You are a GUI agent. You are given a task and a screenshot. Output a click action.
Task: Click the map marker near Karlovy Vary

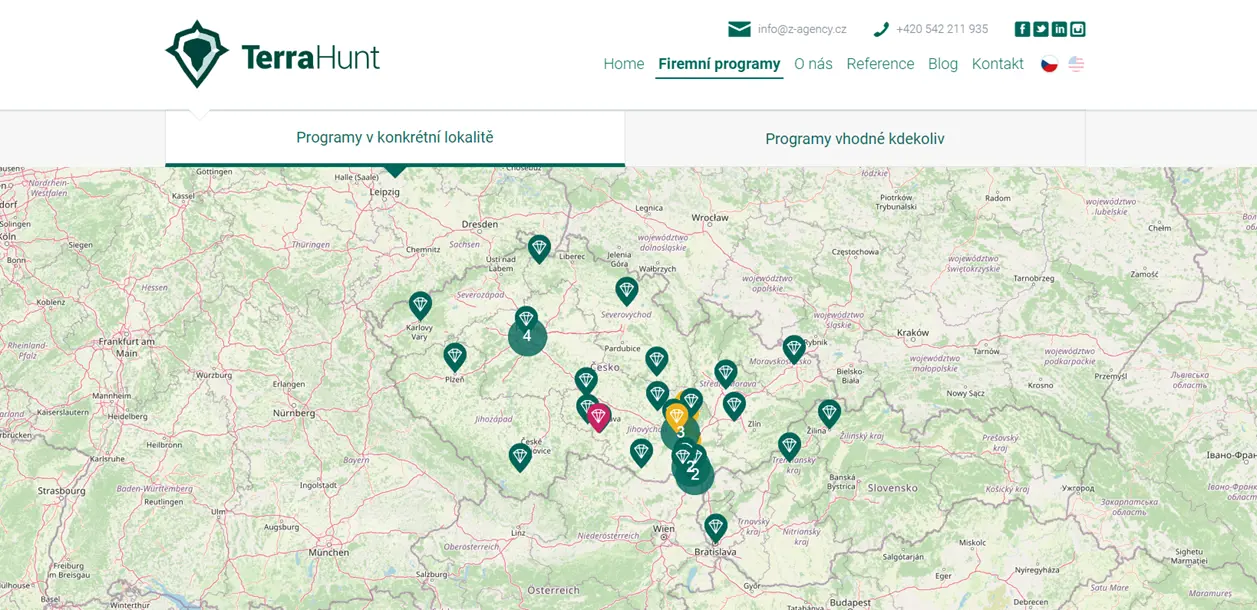click(420, 304)
